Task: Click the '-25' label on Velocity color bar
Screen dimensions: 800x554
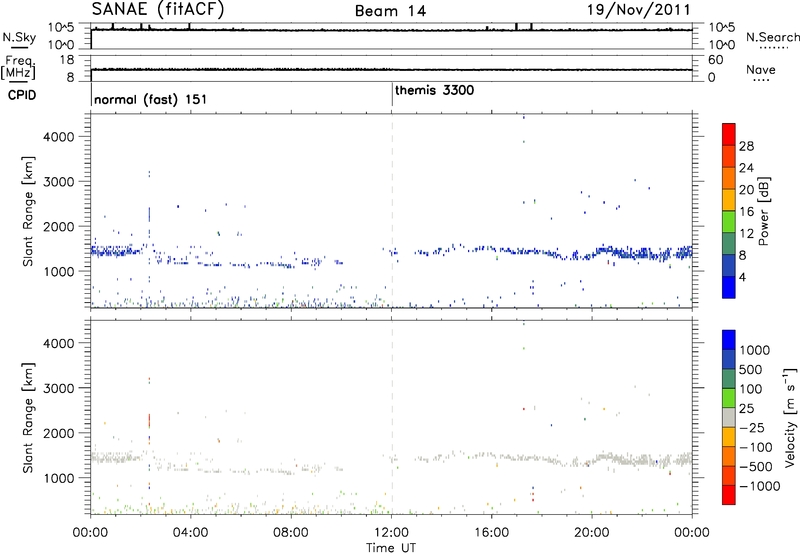Action: 752,427
